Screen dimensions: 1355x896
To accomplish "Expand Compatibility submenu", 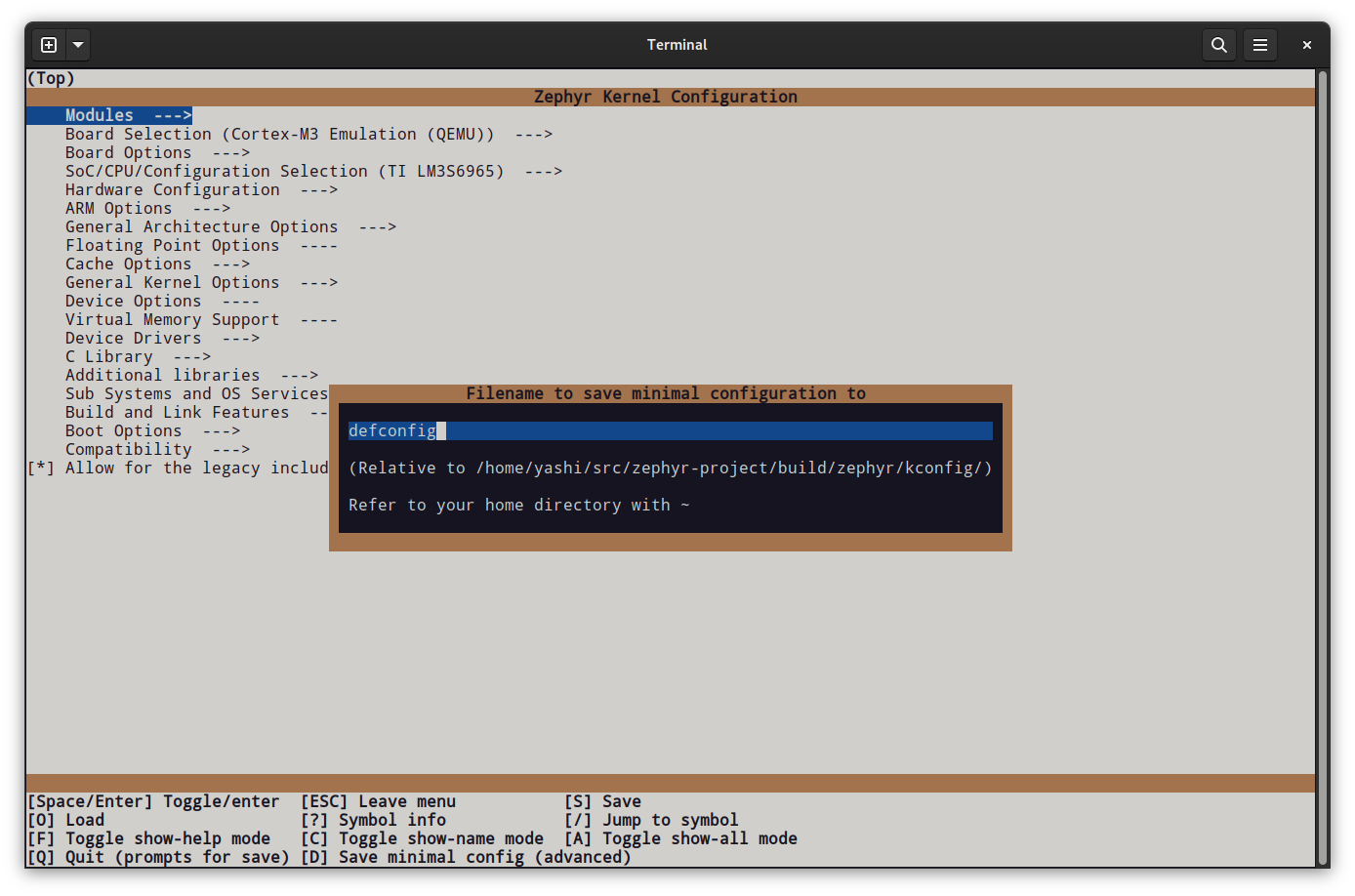I will click(x=157, y=449).
